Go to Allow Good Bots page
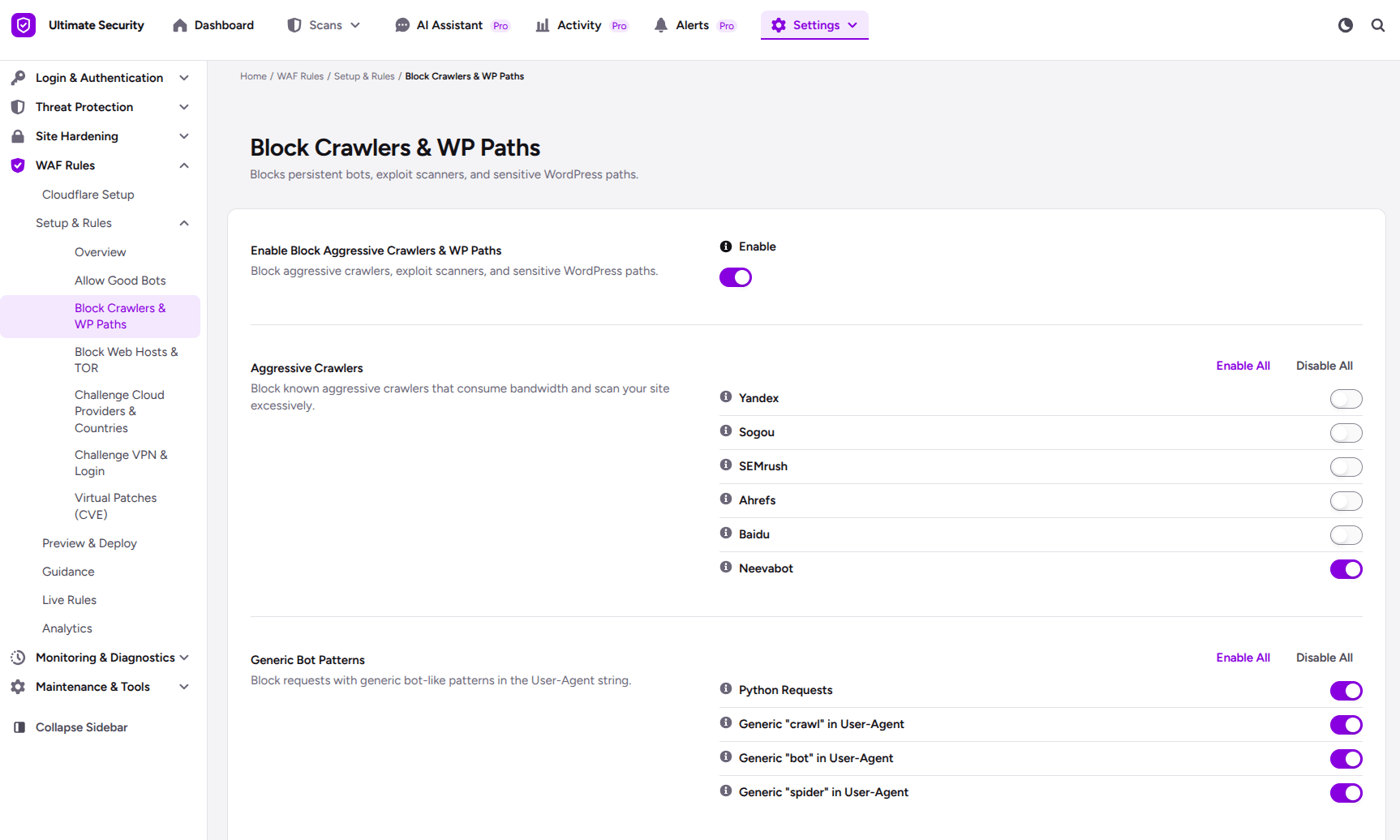Viewport: 1400px width, 840px height. [x=120, y=281]
